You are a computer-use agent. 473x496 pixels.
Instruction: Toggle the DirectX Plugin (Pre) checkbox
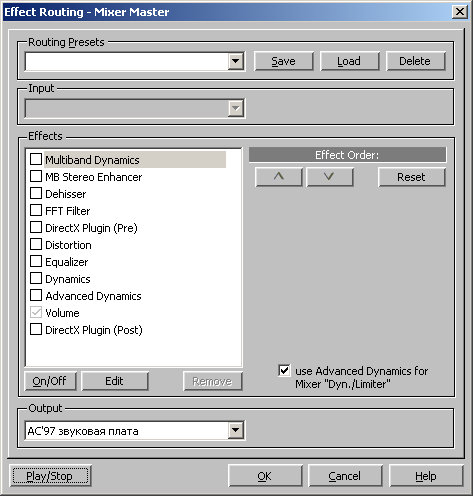coord(36,227)
